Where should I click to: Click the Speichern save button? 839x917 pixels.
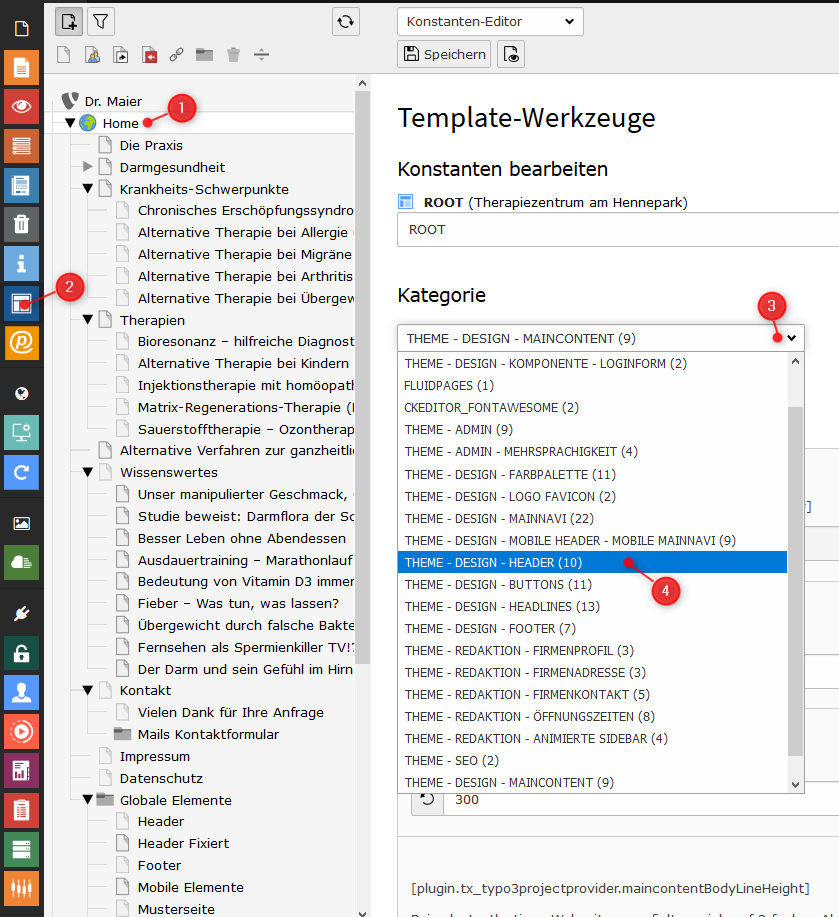[x=444, y=54]
